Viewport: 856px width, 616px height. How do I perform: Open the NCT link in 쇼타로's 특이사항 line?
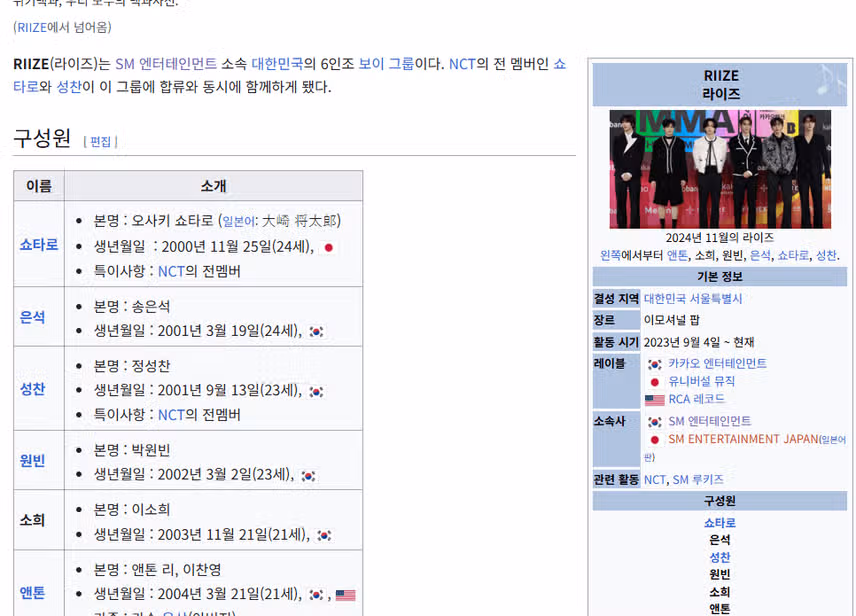[x=171, y=271]
